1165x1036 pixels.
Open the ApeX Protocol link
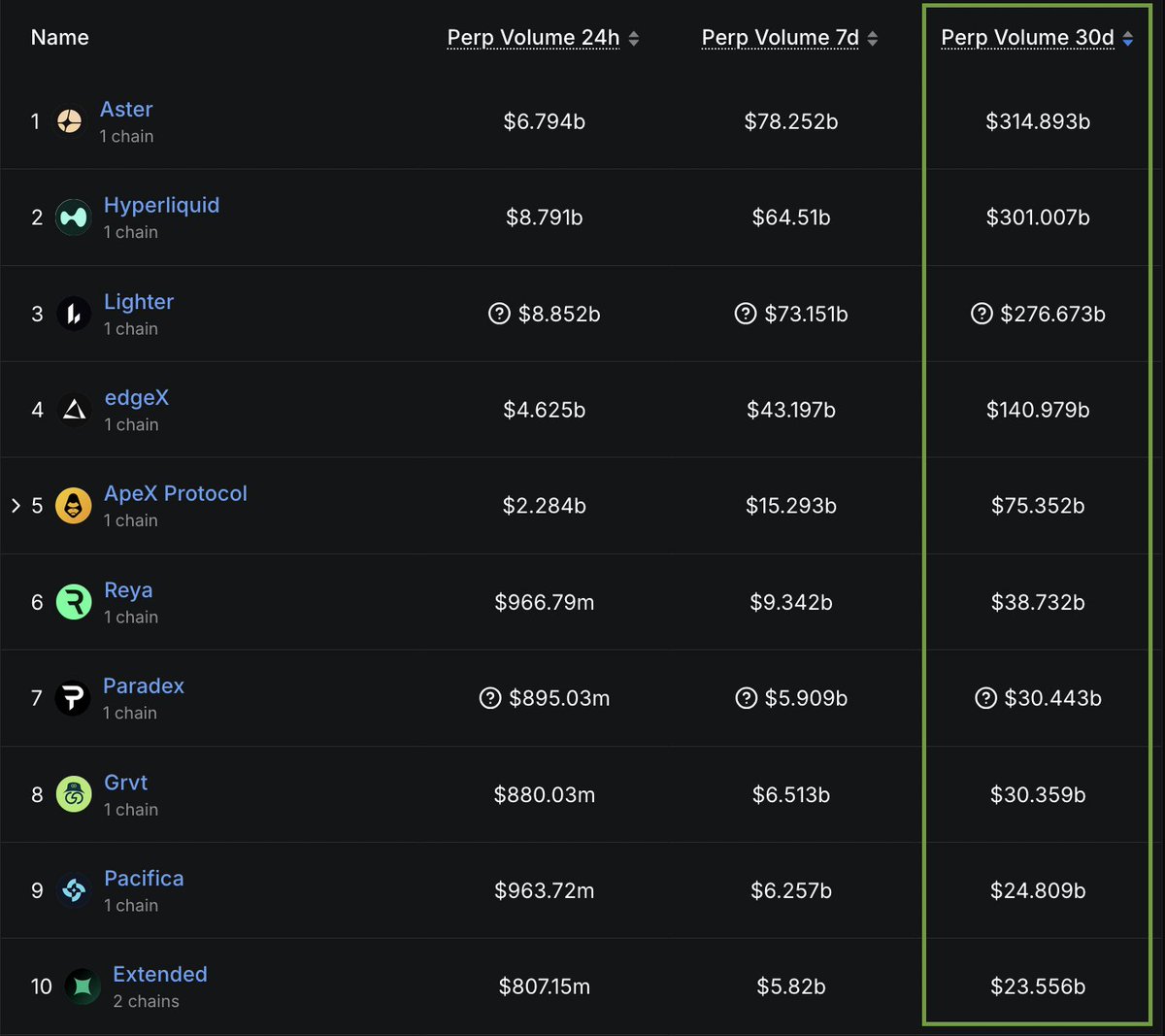pos(176,493)
